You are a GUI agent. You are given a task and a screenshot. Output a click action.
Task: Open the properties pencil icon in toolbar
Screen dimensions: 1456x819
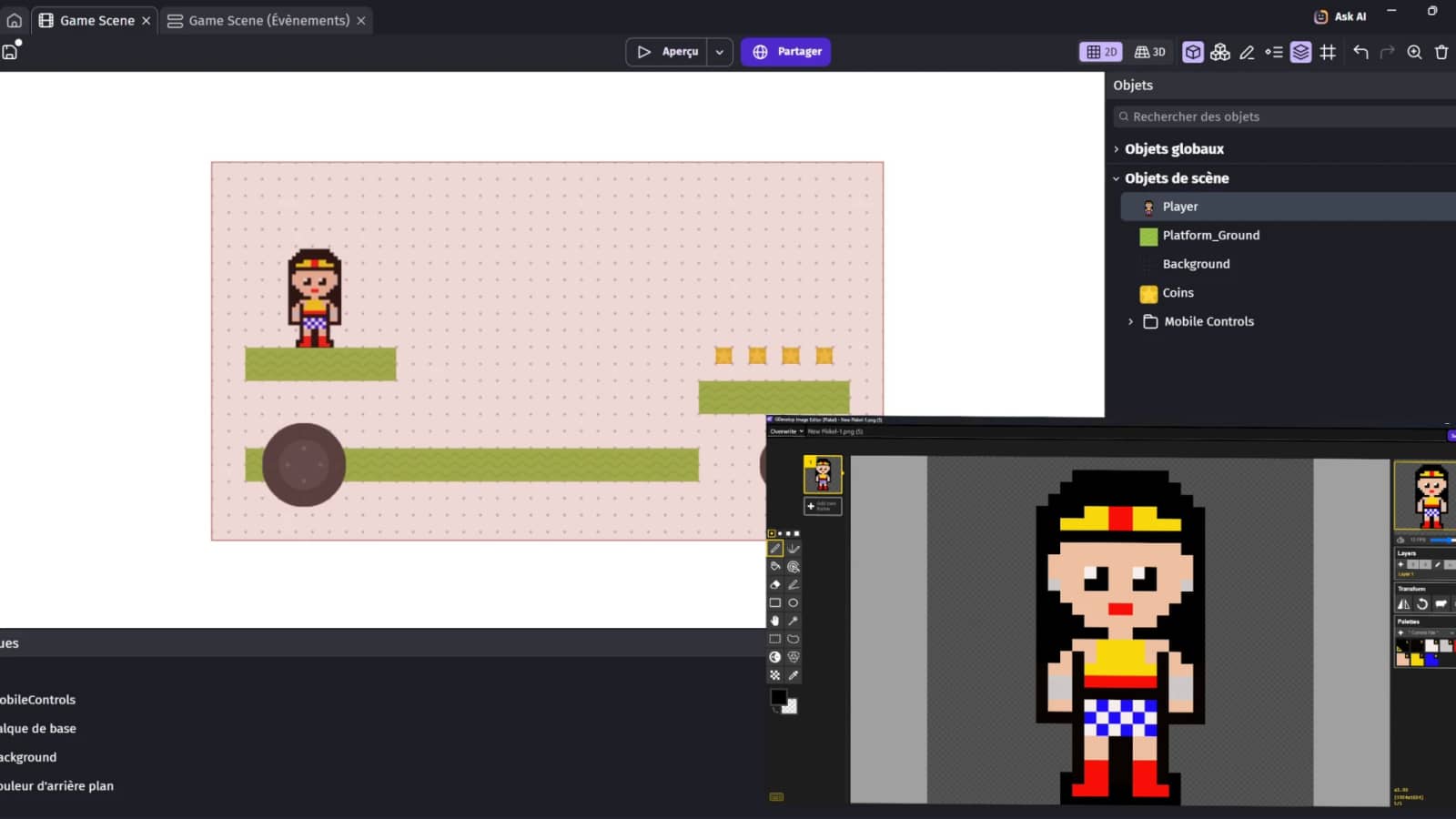[1247, 52]
